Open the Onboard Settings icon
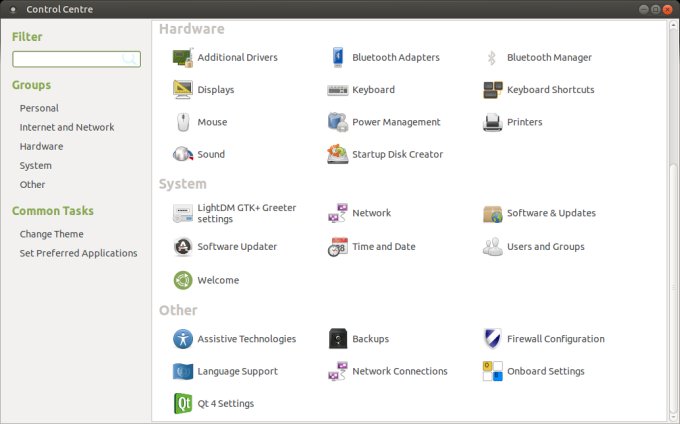The width and height of the screenshot is (680, 424). (x=493, y=372)
